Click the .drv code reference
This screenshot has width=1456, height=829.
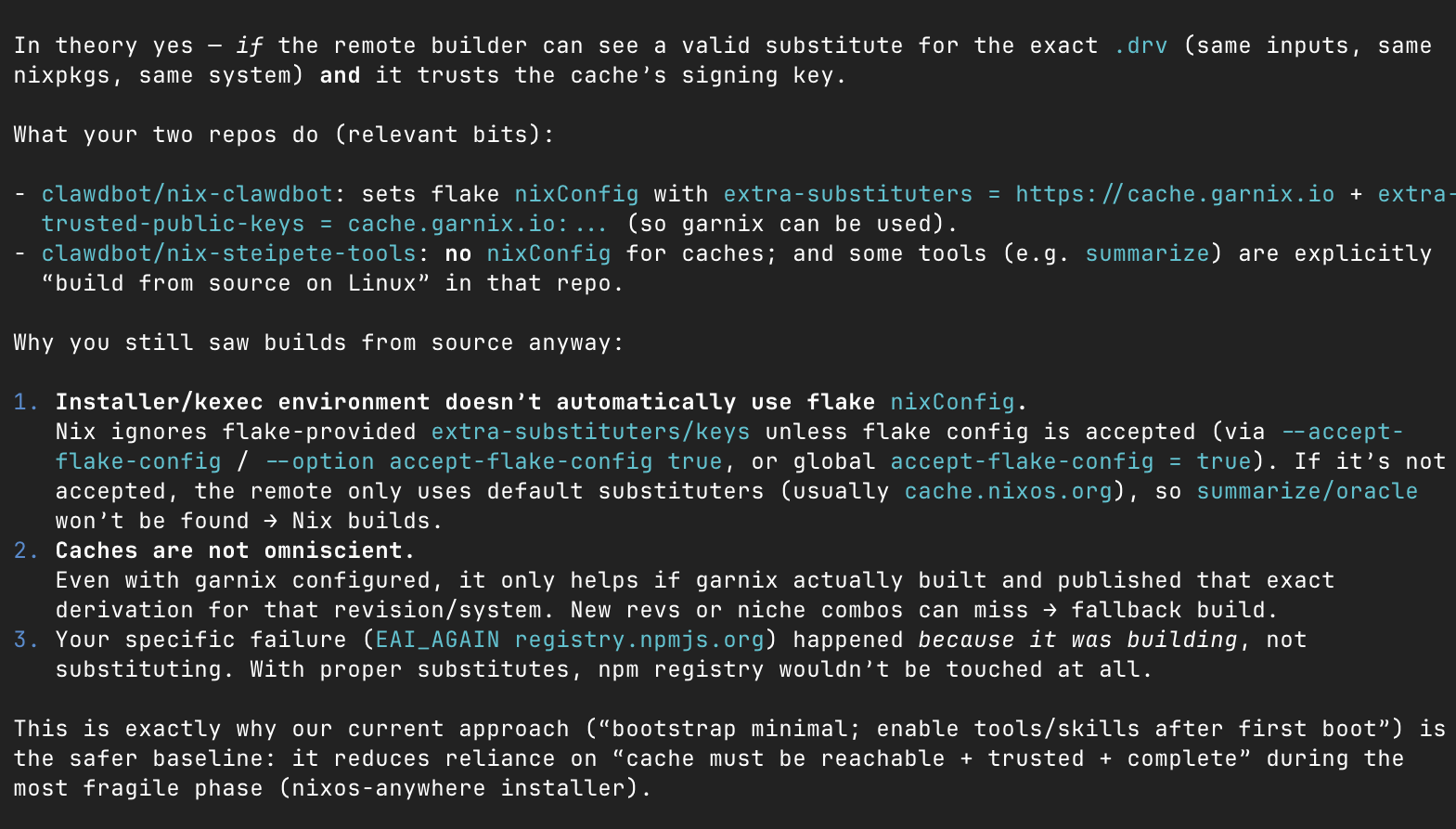(1140, 45)
